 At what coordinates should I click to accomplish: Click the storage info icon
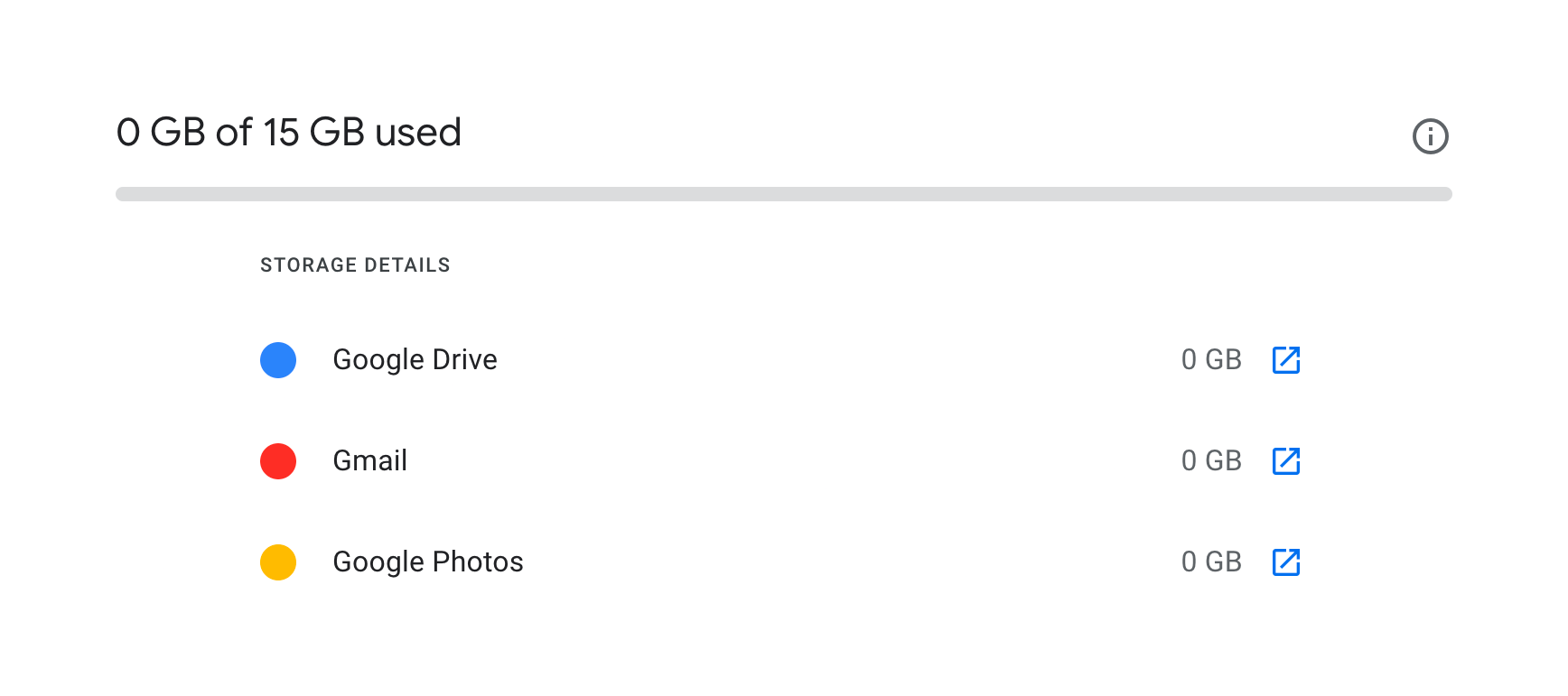pyautogui.click(x=1430, y=136)
